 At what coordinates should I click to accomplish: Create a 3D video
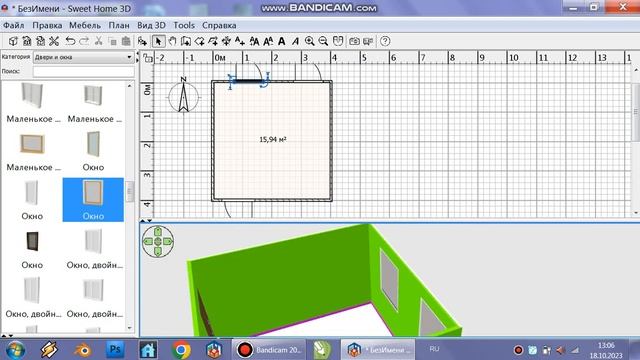coord(368,41)
